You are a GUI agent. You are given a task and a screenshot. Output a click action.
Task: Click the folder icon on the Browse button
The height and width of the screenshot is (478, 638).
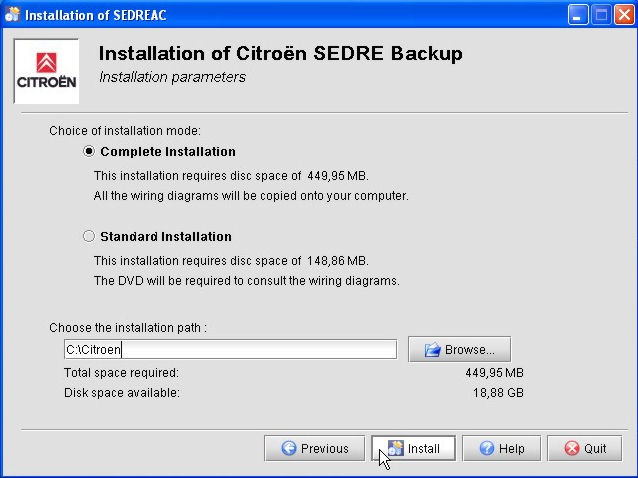pyautogui.click(x=432, y=350)
